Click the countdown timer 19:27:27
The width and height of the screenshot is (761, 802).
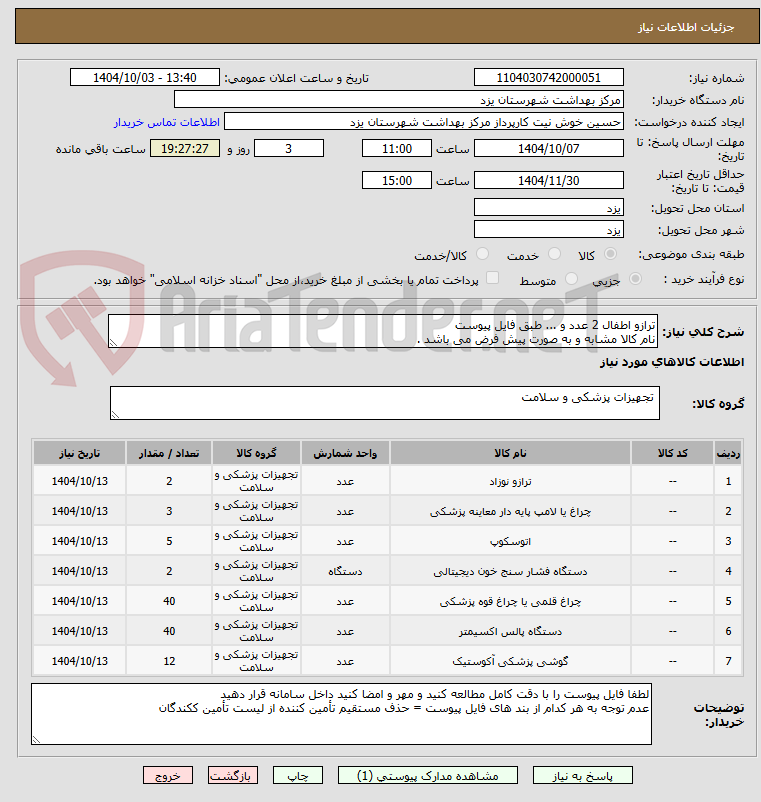pyautogui.click(x=185, y=148)
